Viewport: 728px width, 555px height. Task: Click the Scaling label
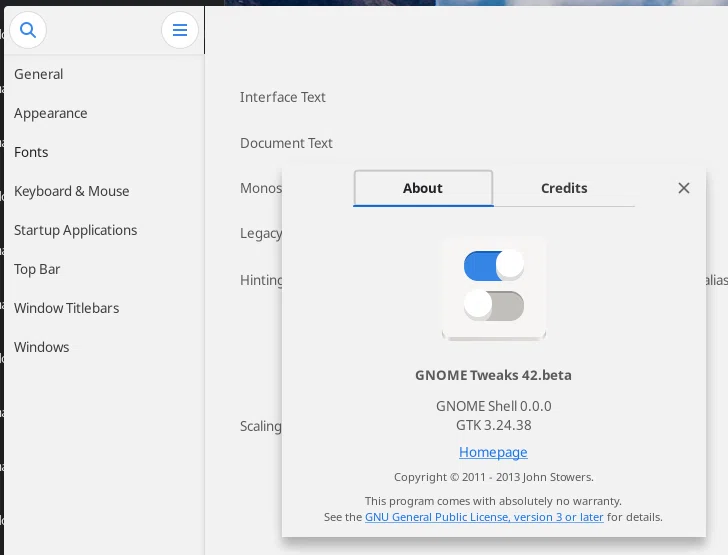pyautogui.click(x=261, y=426)
